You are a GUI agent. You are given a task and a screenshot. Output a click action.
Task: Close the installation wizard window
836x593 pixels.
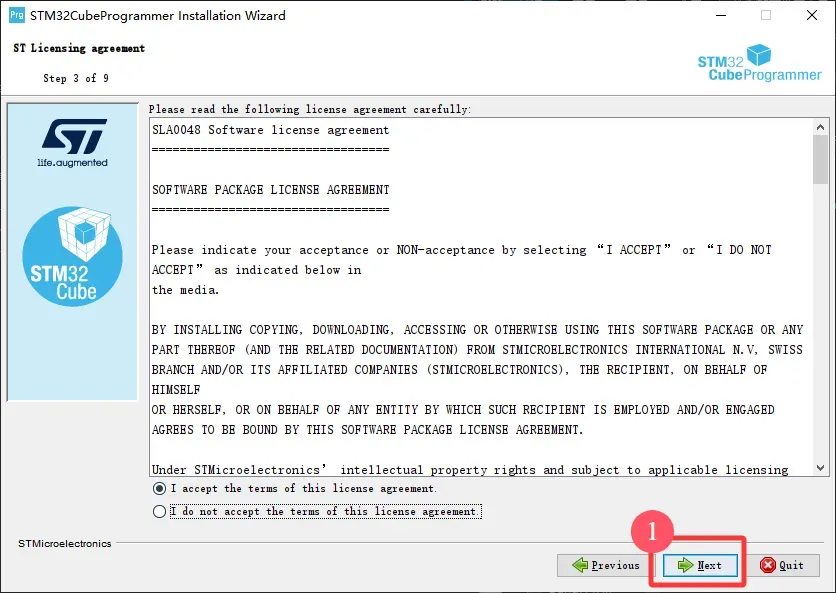pyautogui.click(x=811, y=16)
